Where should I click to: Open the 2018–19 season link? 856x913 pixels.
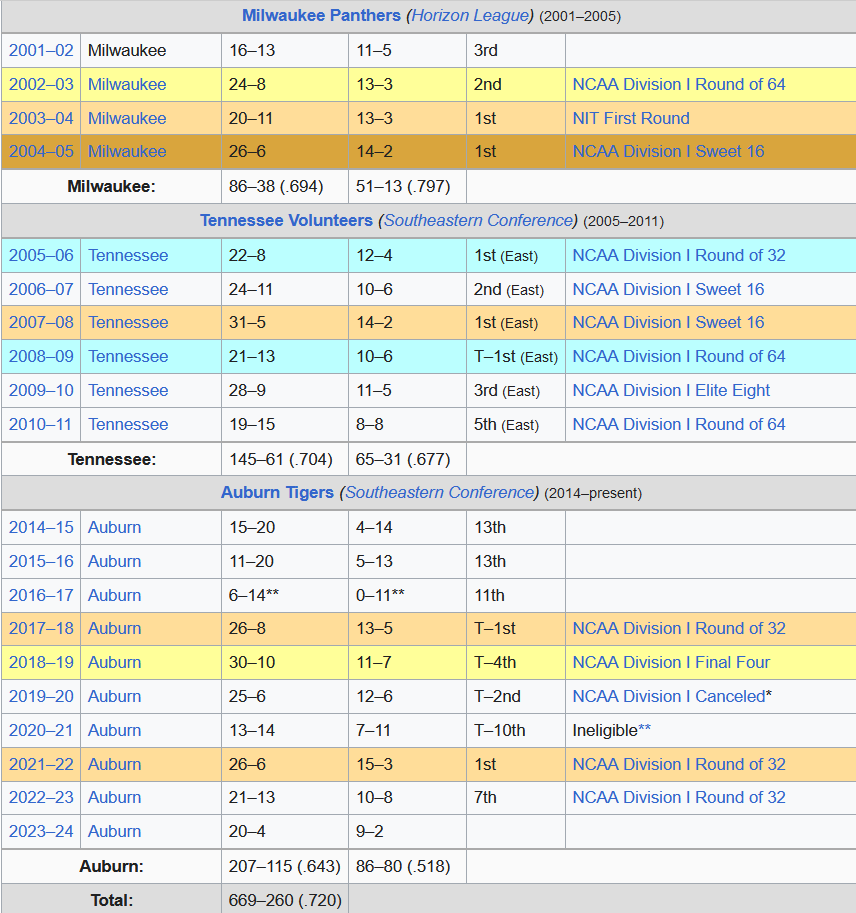pyautogui.click(x=41, y=663)
